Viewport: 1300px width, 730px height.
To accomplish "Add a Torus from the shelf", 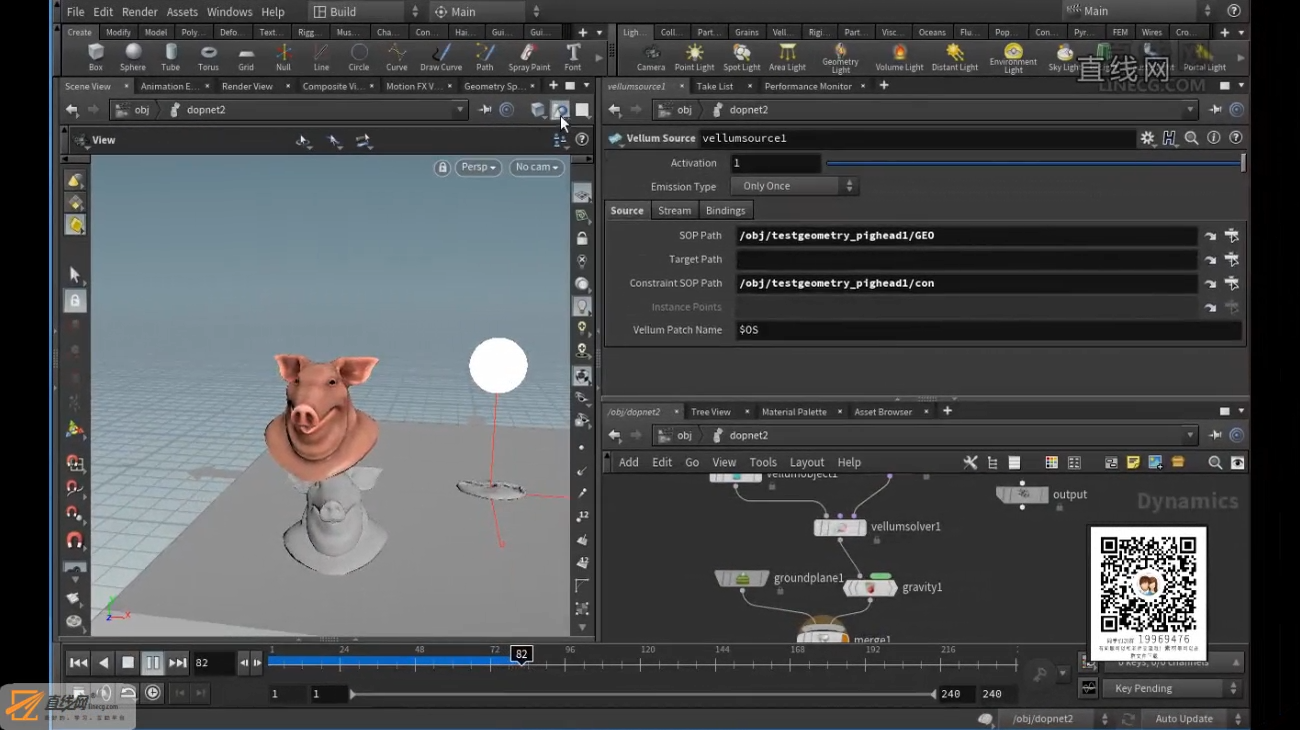I will point(208,57).
